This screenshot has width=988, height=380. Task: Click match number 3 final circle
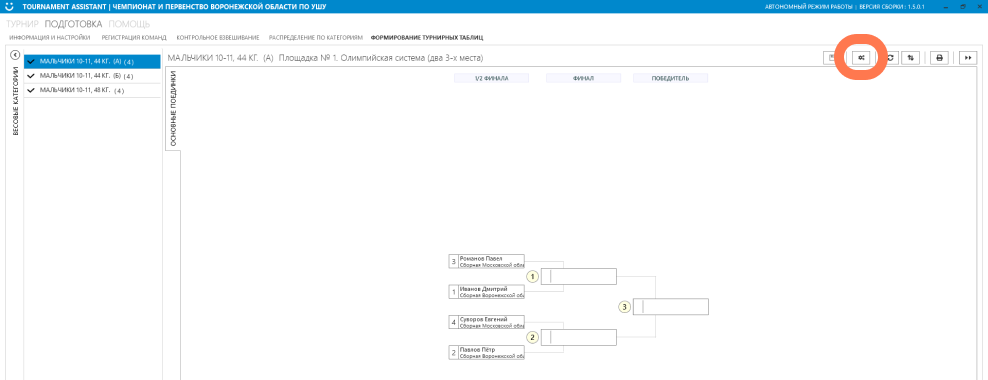[624, 307]
